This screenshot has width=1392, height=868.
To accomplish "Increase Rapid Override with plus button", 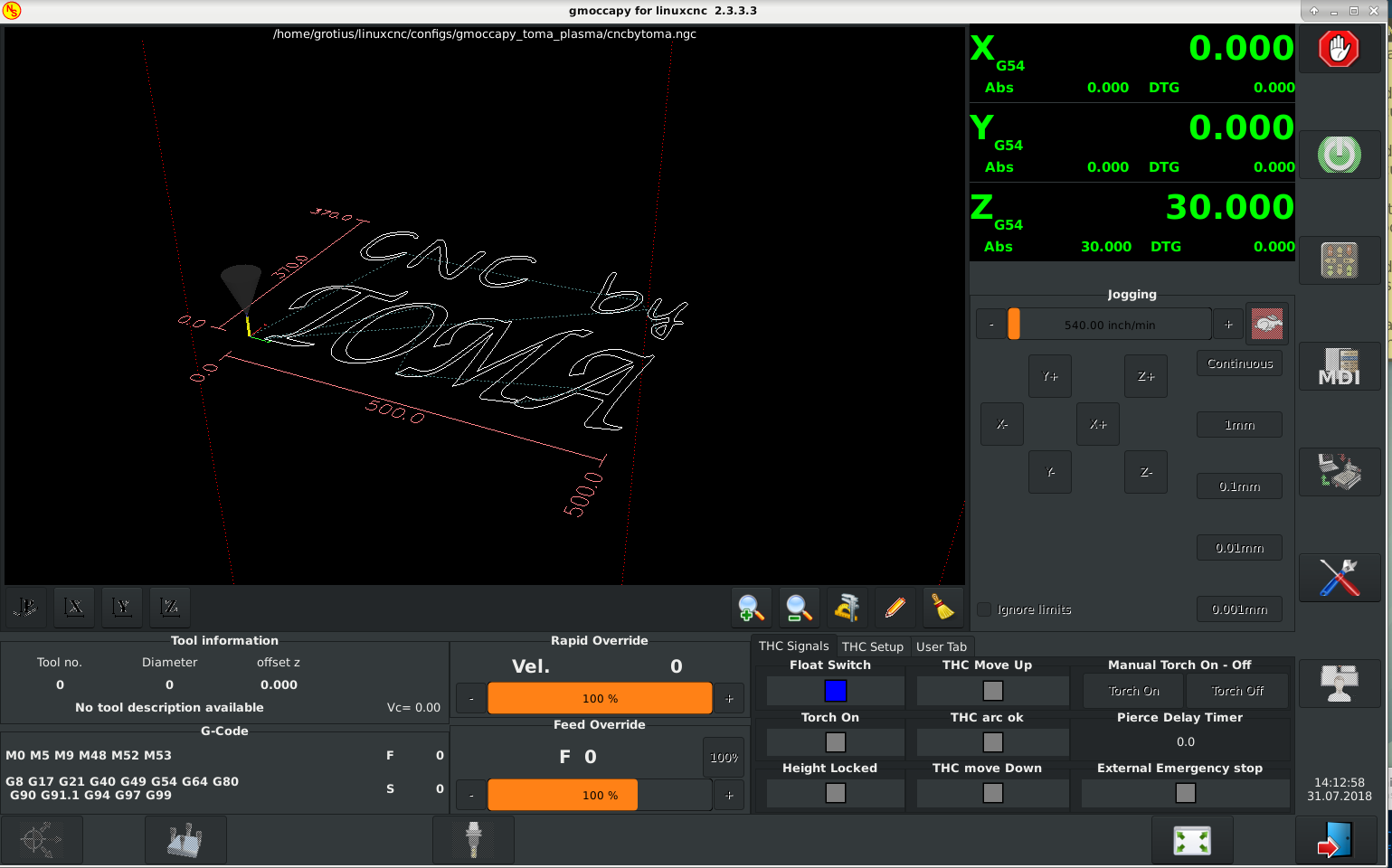I will click(729, 699).
